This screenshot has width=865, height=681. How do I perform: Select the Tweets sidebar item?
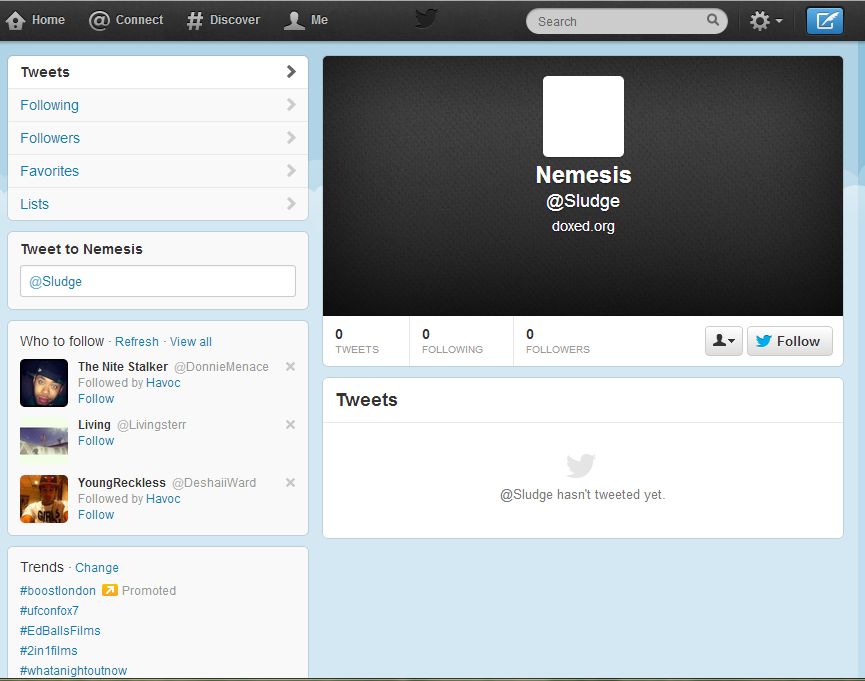coord(158,72)
